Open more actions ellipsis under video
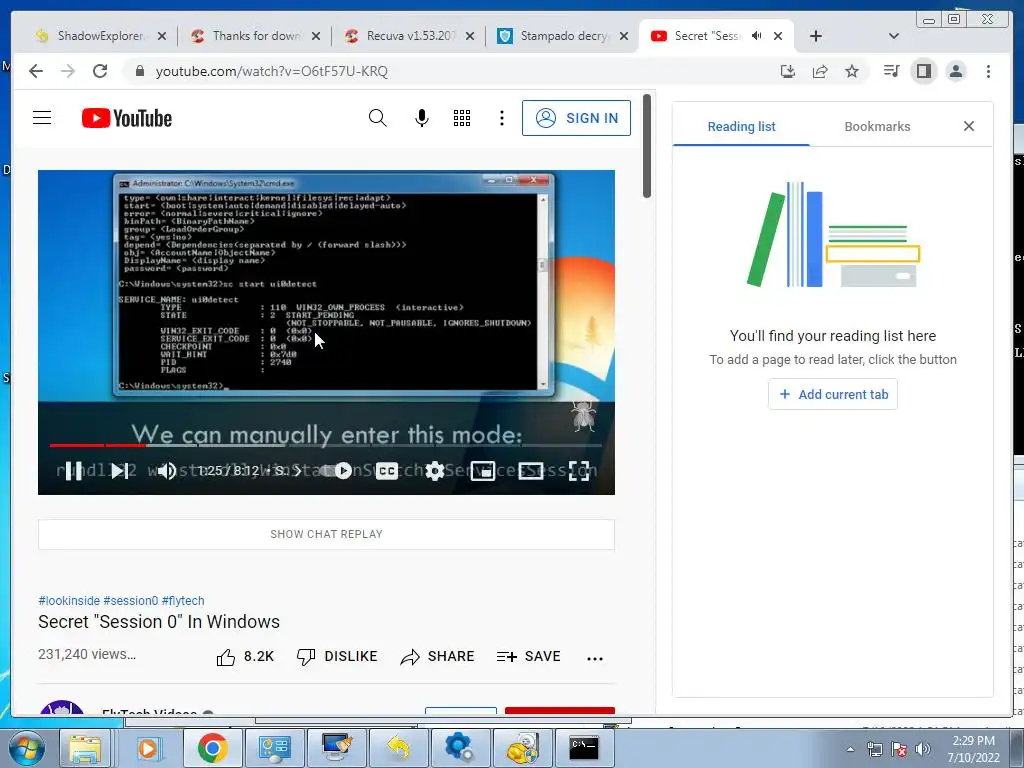 595,658
